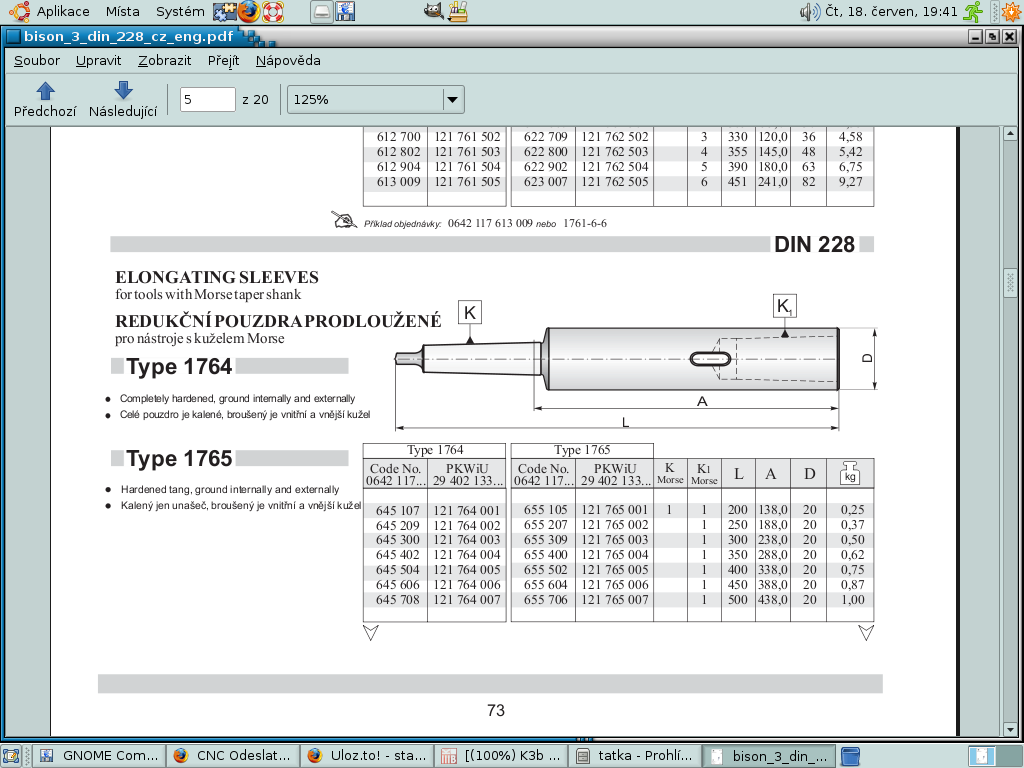Switch to GNOME Commander taskbar window
Image resolution: width=1024 pixels, height=768 pixels.
[98, 755]
